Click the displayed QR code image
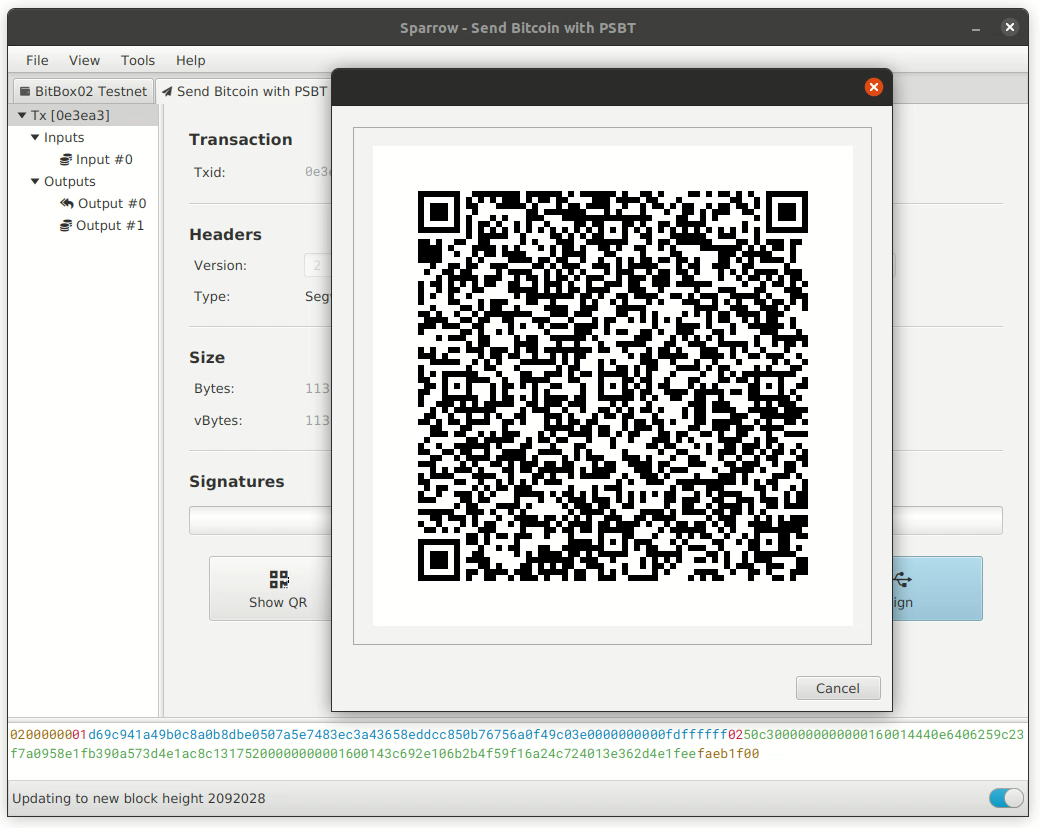The width and height of the screenshot is (1040, 828). point(612,386)
